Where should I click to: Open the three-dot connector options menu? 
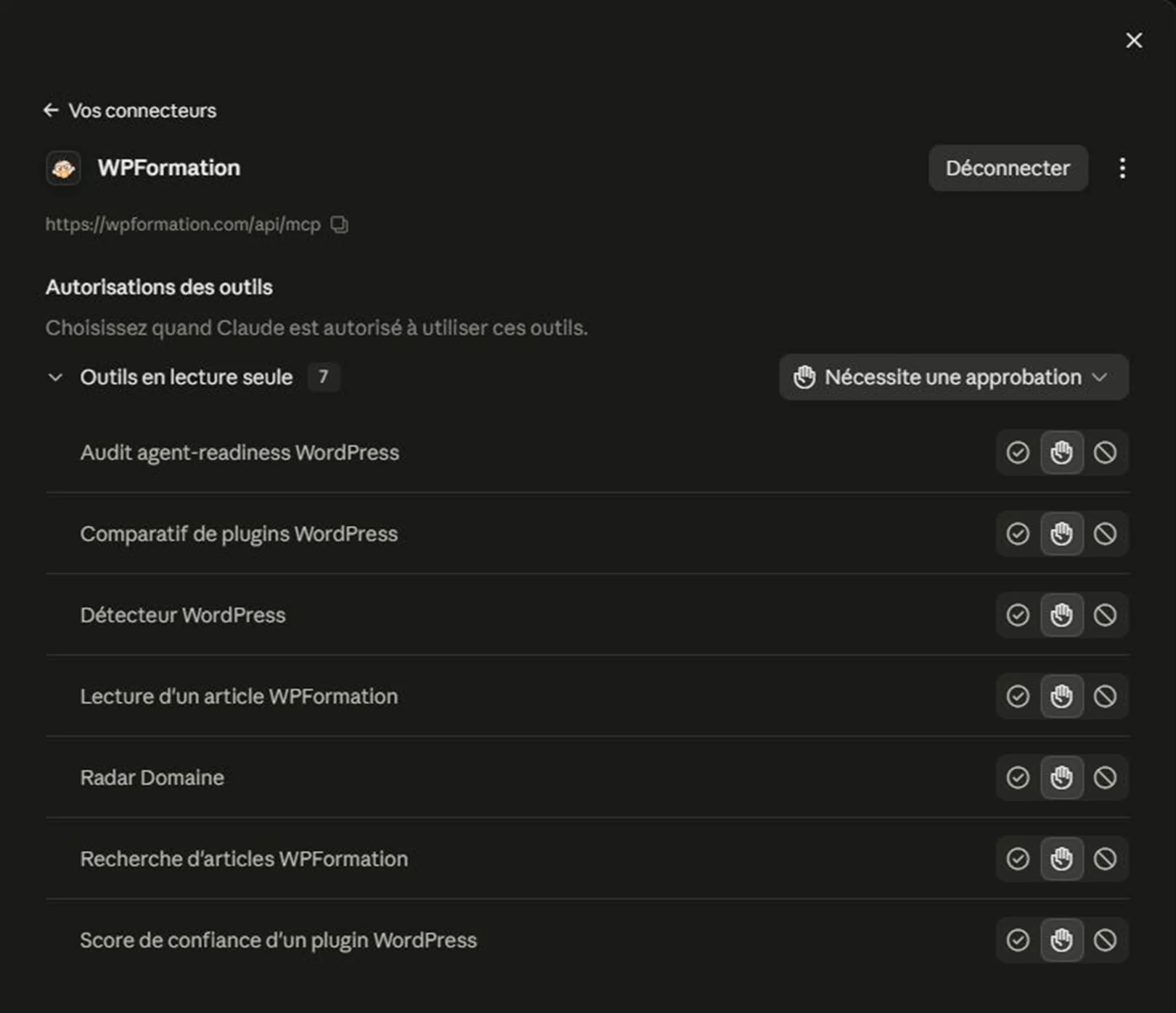tap(1122, 168)
